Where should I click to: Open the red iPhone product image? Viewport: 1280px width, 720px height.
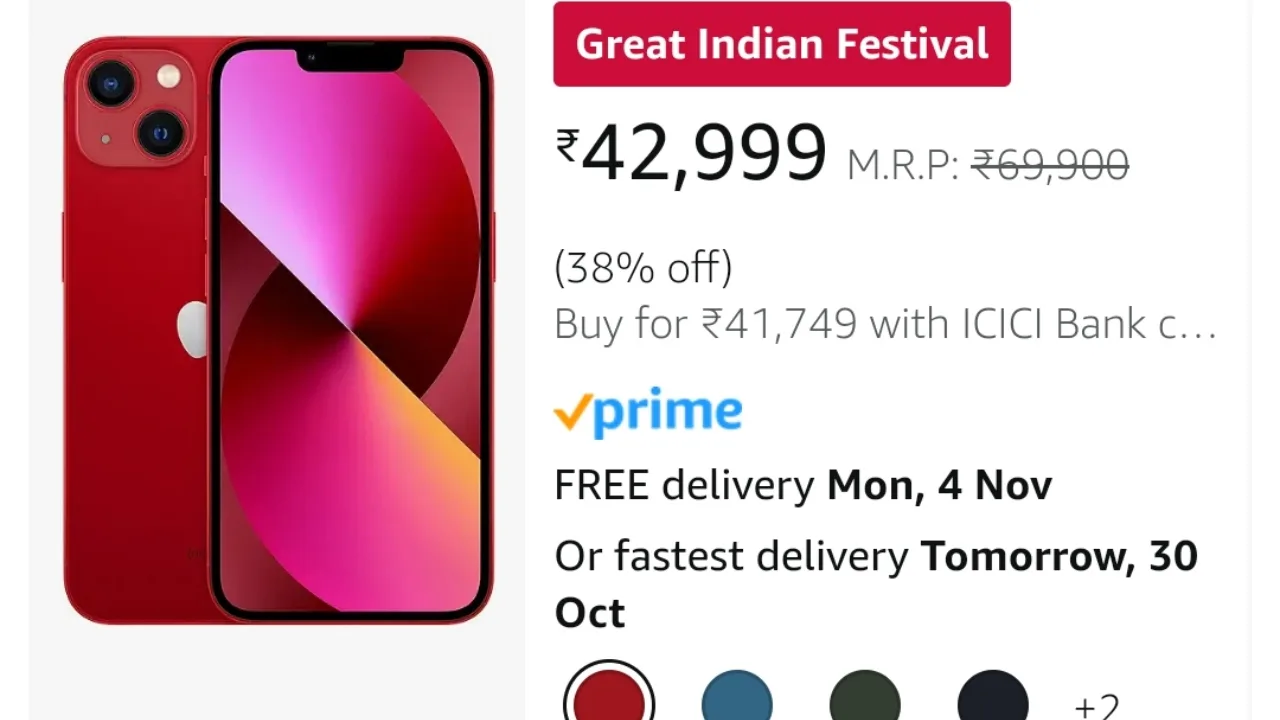278,330
